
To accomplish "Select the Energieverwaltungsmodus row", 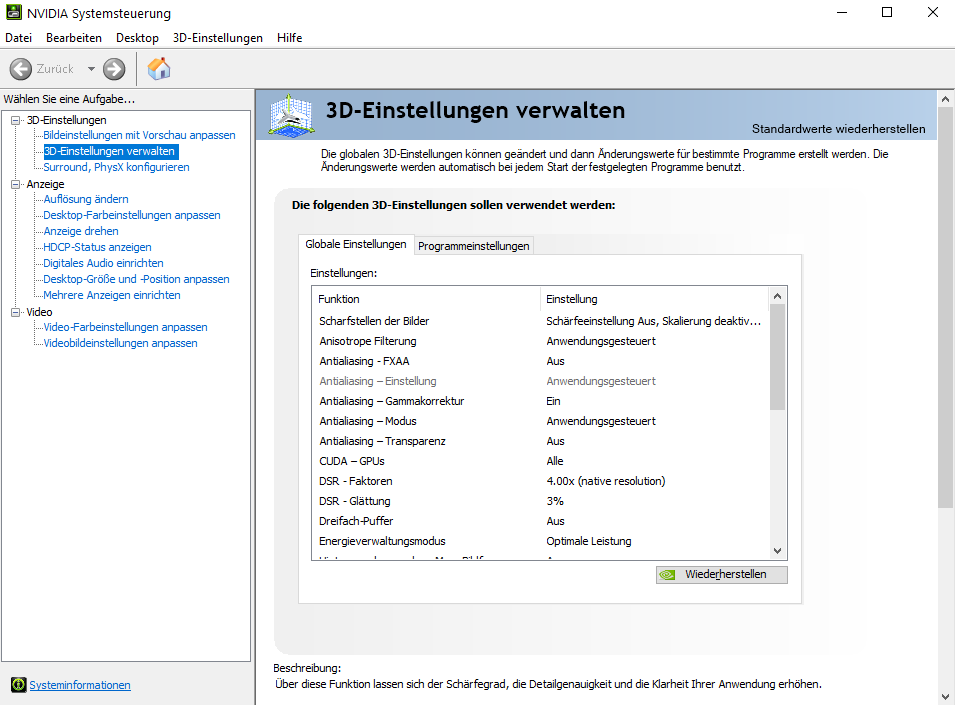I will tap(540, 541).
